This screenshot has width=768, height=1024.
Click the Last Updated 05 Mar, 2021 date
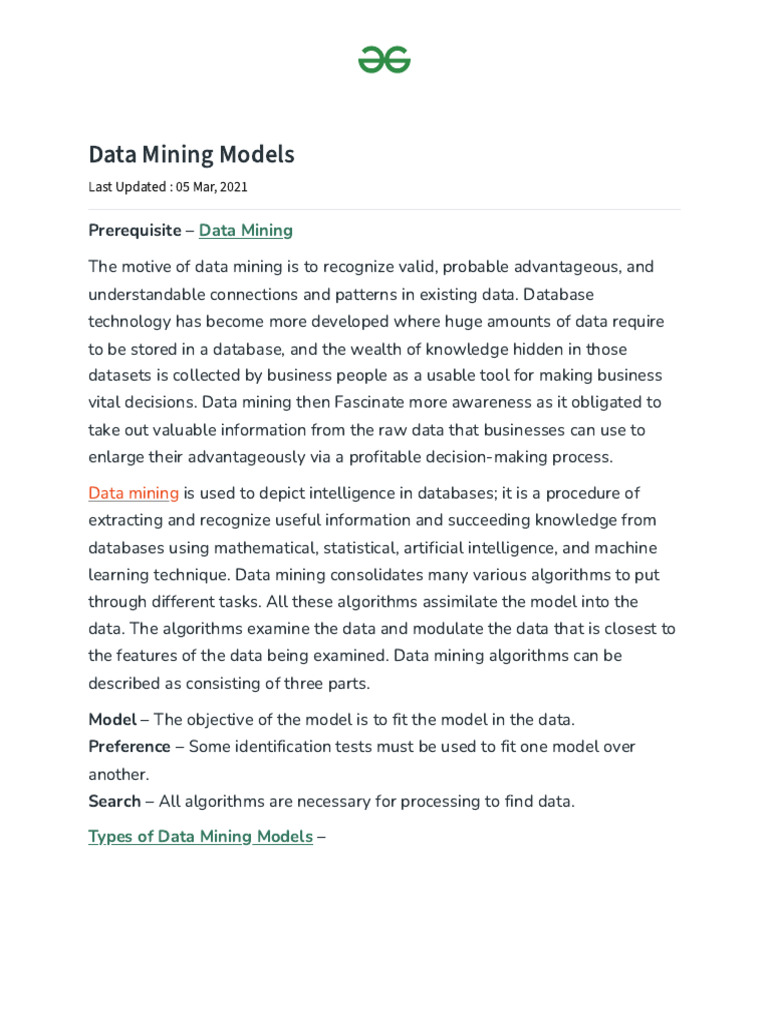pos(168,187)
